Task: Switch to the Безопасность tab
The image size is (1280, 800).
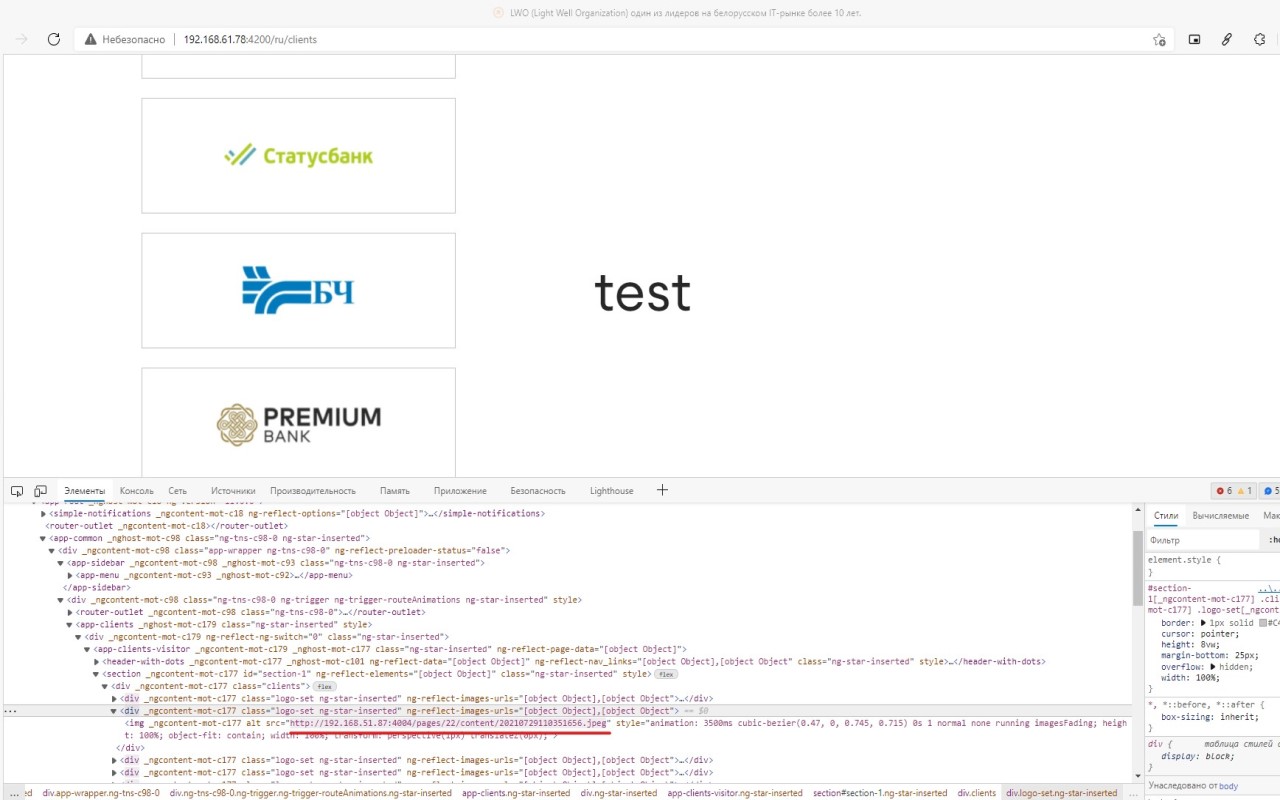Action: click(538, 491)
